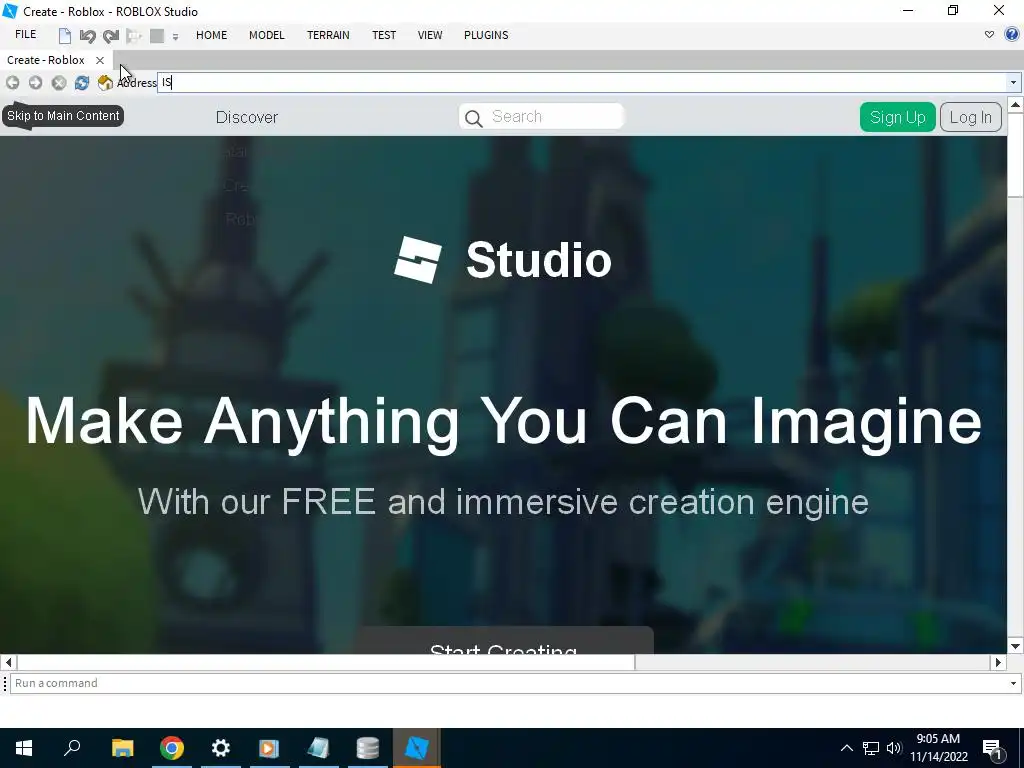Open the Discover link
This screenshot has width=1024, height=768.
[x=247, y=118]
